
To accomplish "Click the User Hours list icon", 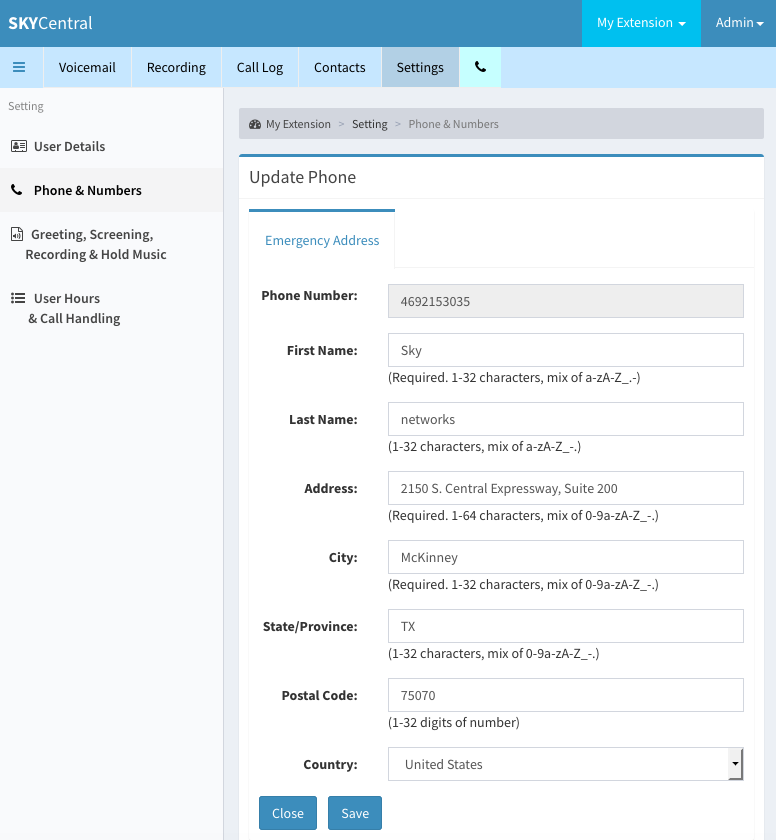I will [18, 298].
